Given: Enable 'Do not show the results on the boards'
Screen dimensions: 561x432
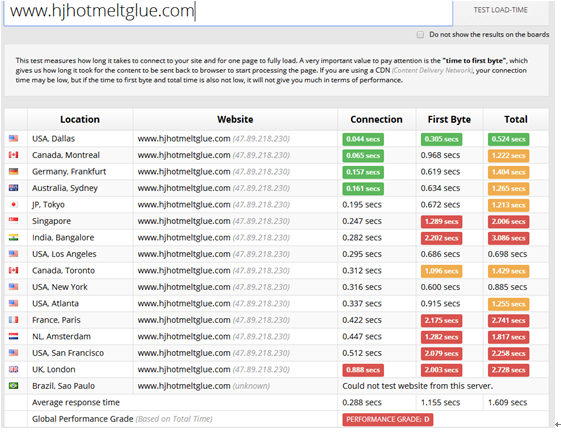Looking at the screenshot, I should point(420,34).
